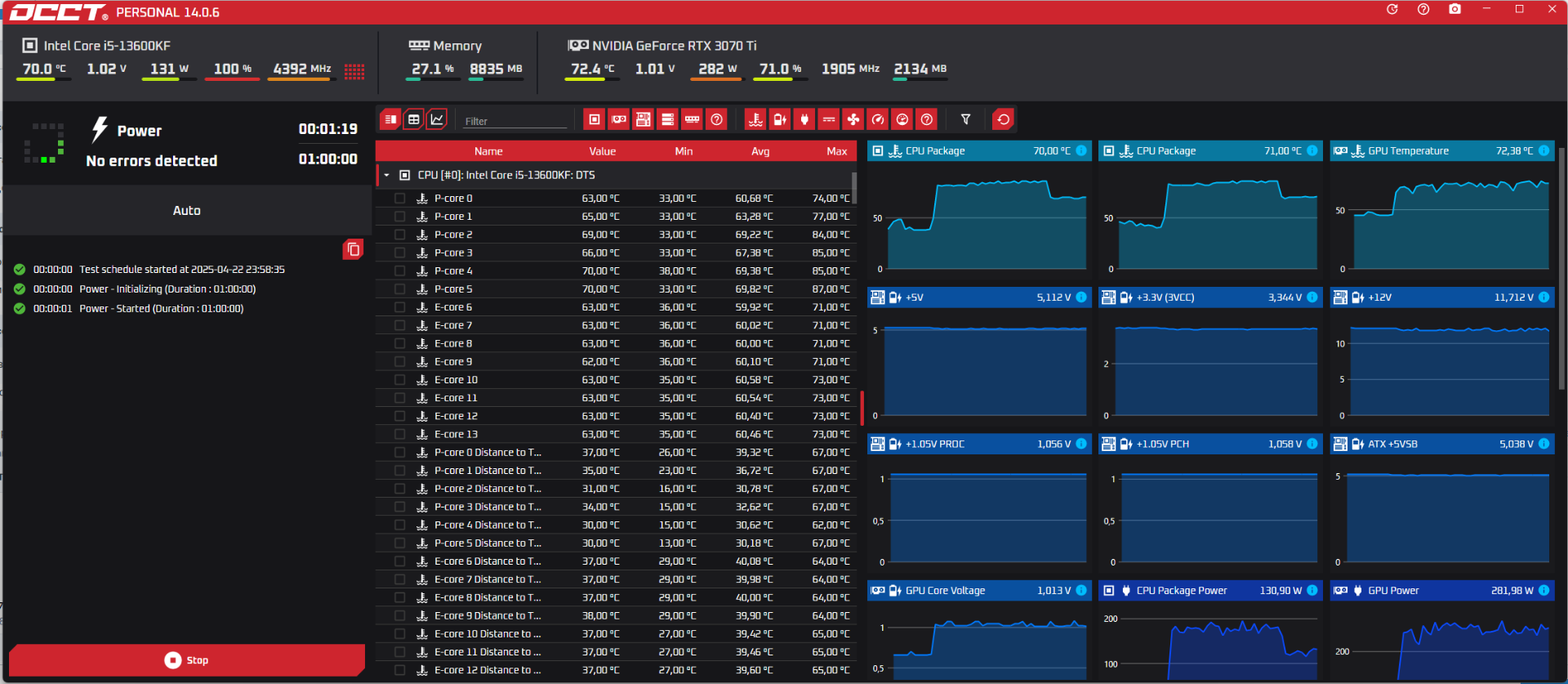
Task: Click in the sensor Filter field
Action: [514, 121]
